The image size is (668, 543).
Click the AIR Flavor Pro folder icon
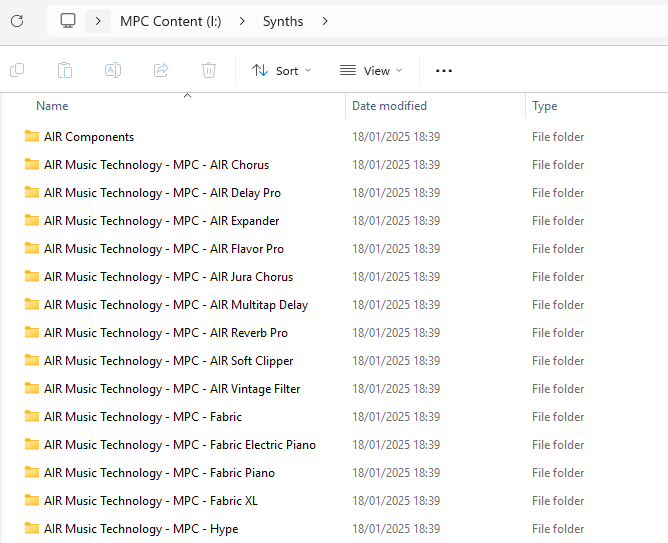32,248
